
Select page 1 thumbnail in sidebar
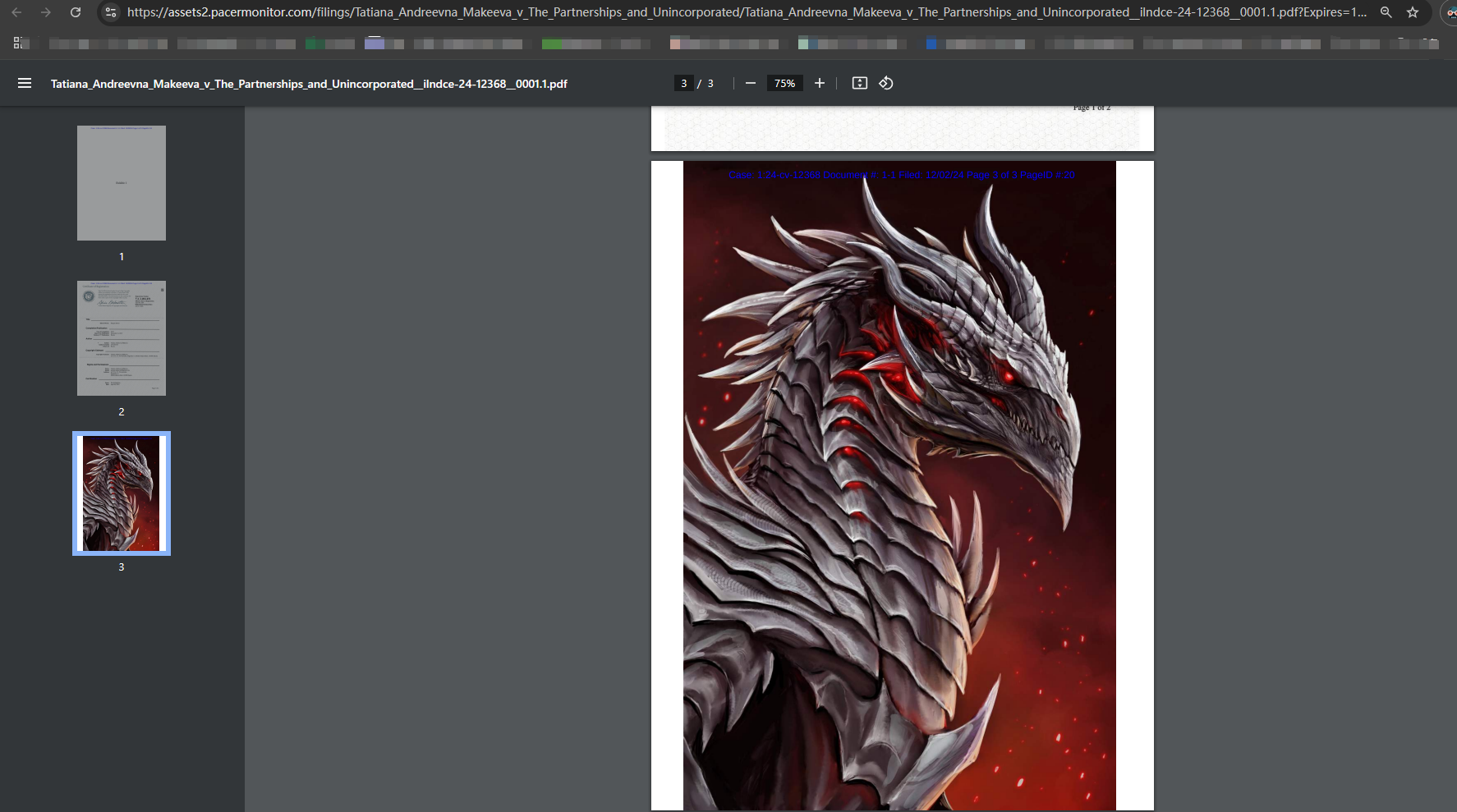(122, 183)
